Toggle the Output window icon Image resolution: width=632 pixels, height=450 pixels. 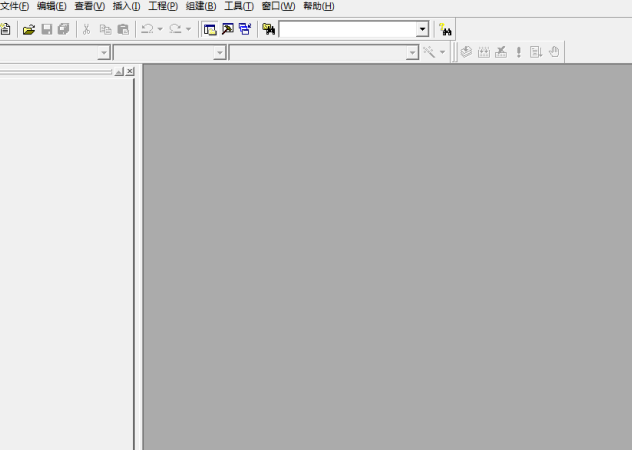click(x=228, y=30)
